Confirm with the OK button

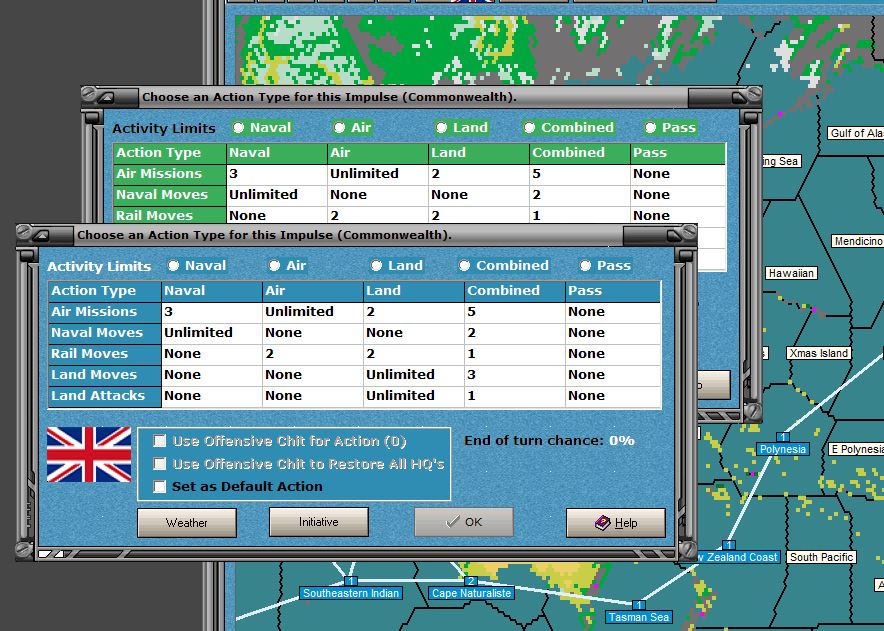(464, 522)
